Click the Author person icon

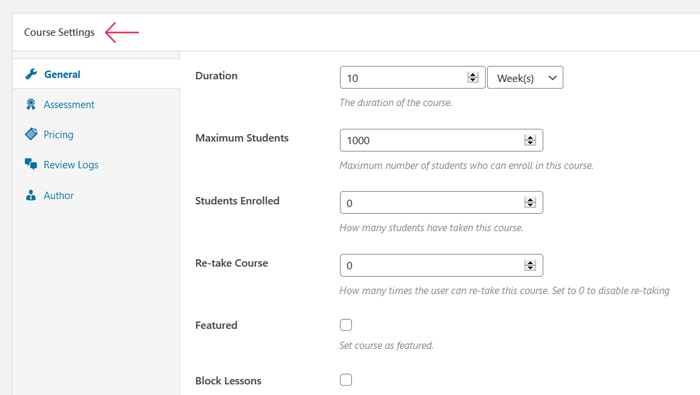(31, 195)
